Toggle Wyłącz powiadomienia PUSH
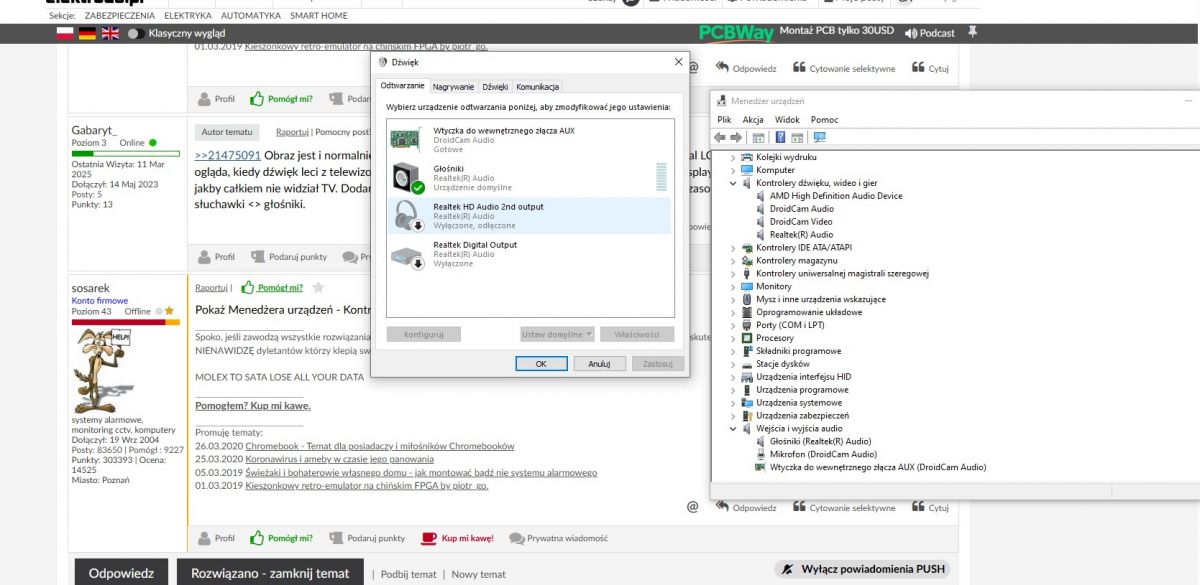 point(861,569)
